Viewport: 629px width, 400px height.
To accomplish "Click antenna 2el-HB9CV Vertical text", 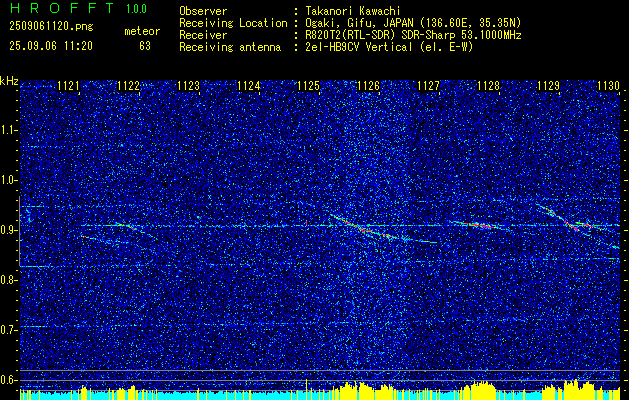I will click(390, 47).
